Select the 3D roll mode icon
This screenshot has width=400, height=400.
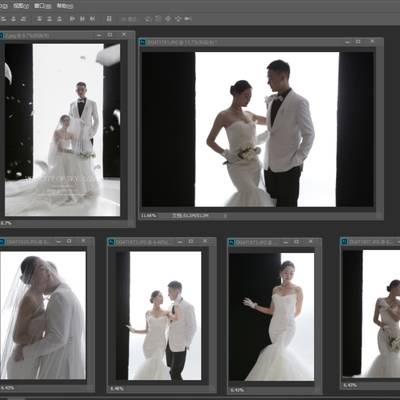[x=158, y=19]
